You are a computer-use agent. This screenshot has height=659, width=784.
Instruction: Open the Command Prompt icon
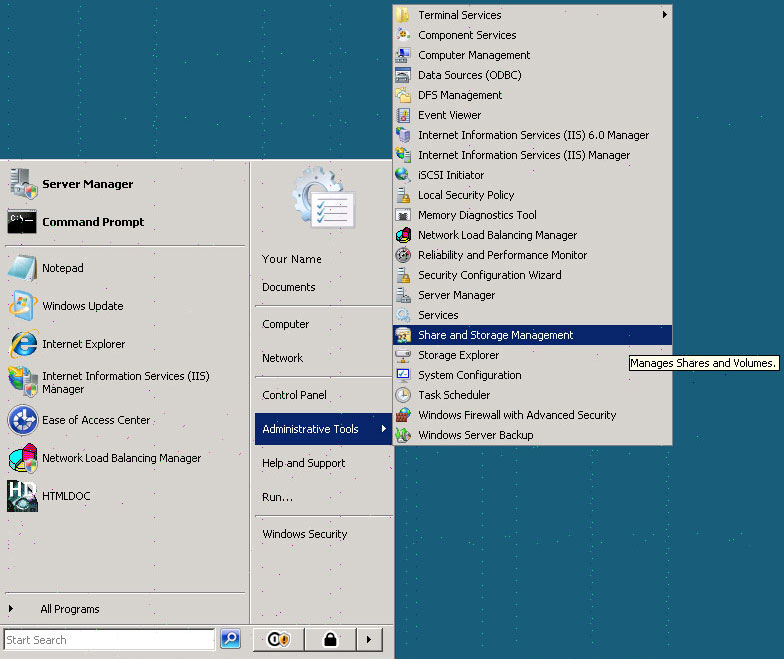[22, 222]
